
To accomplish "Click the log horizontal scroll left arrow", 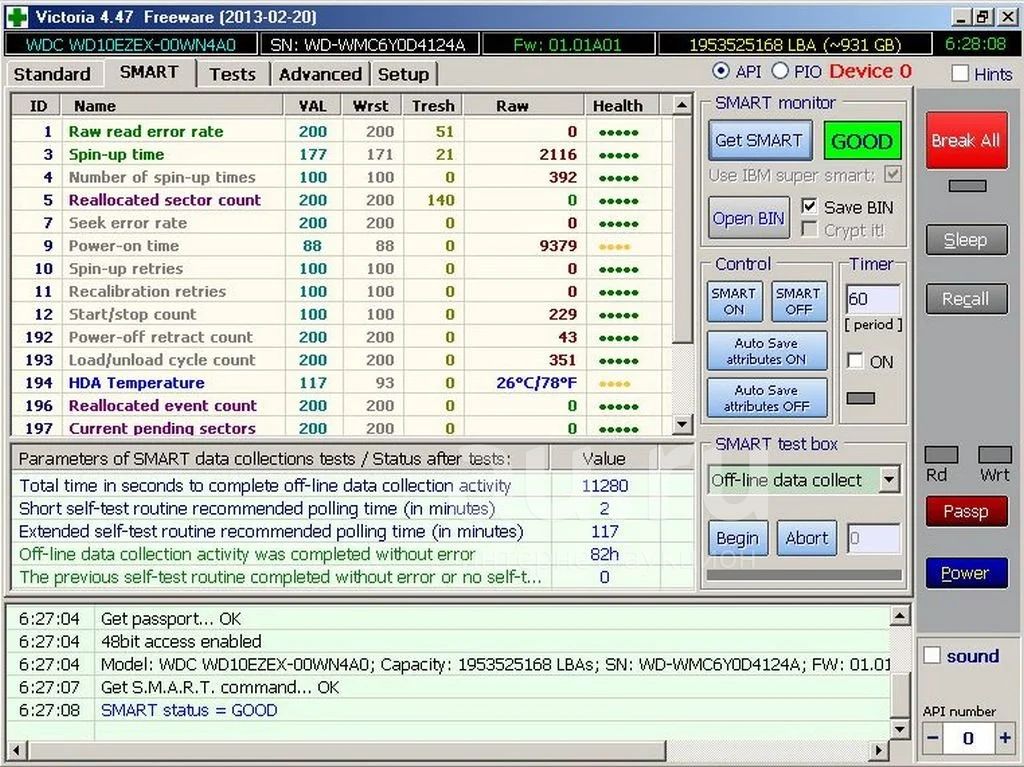I will click(x=17, y=750).
